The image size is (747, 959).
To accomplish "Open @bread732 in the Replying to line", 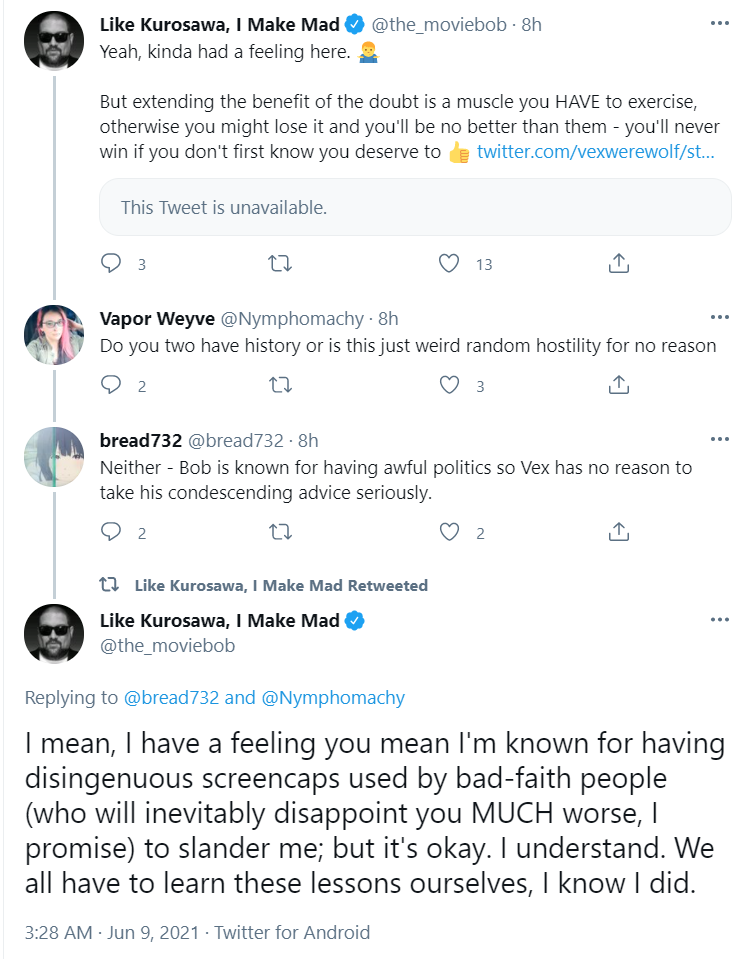I will point(171,697).
